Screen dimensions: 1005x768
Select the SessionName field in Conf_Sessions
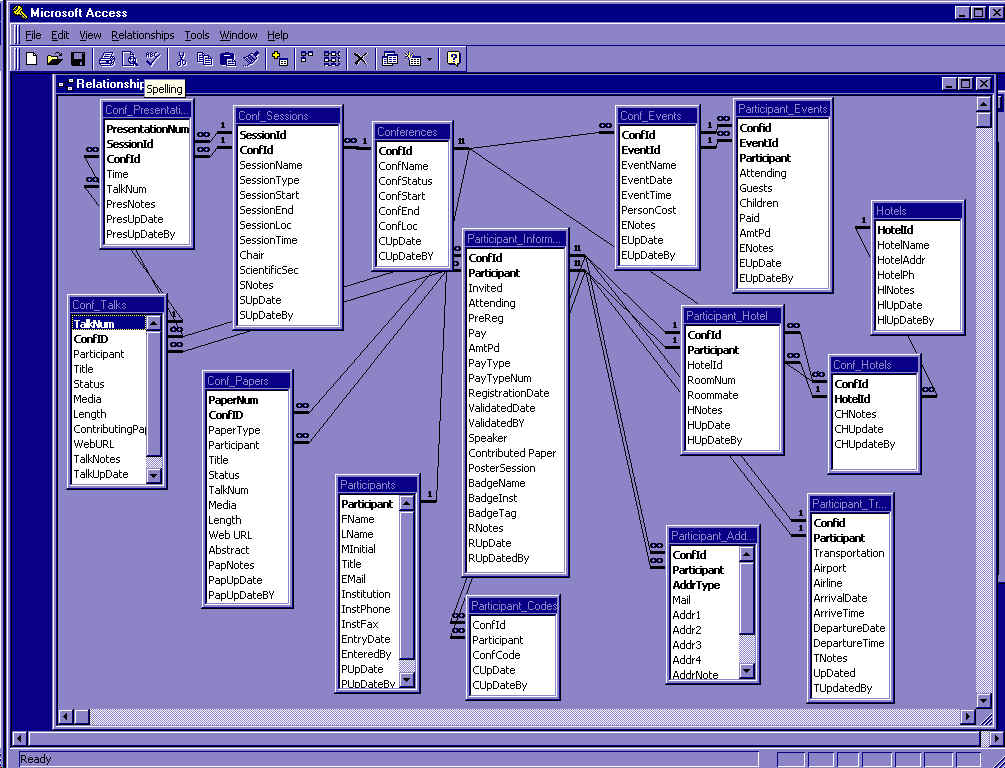(x=270, y=165)
